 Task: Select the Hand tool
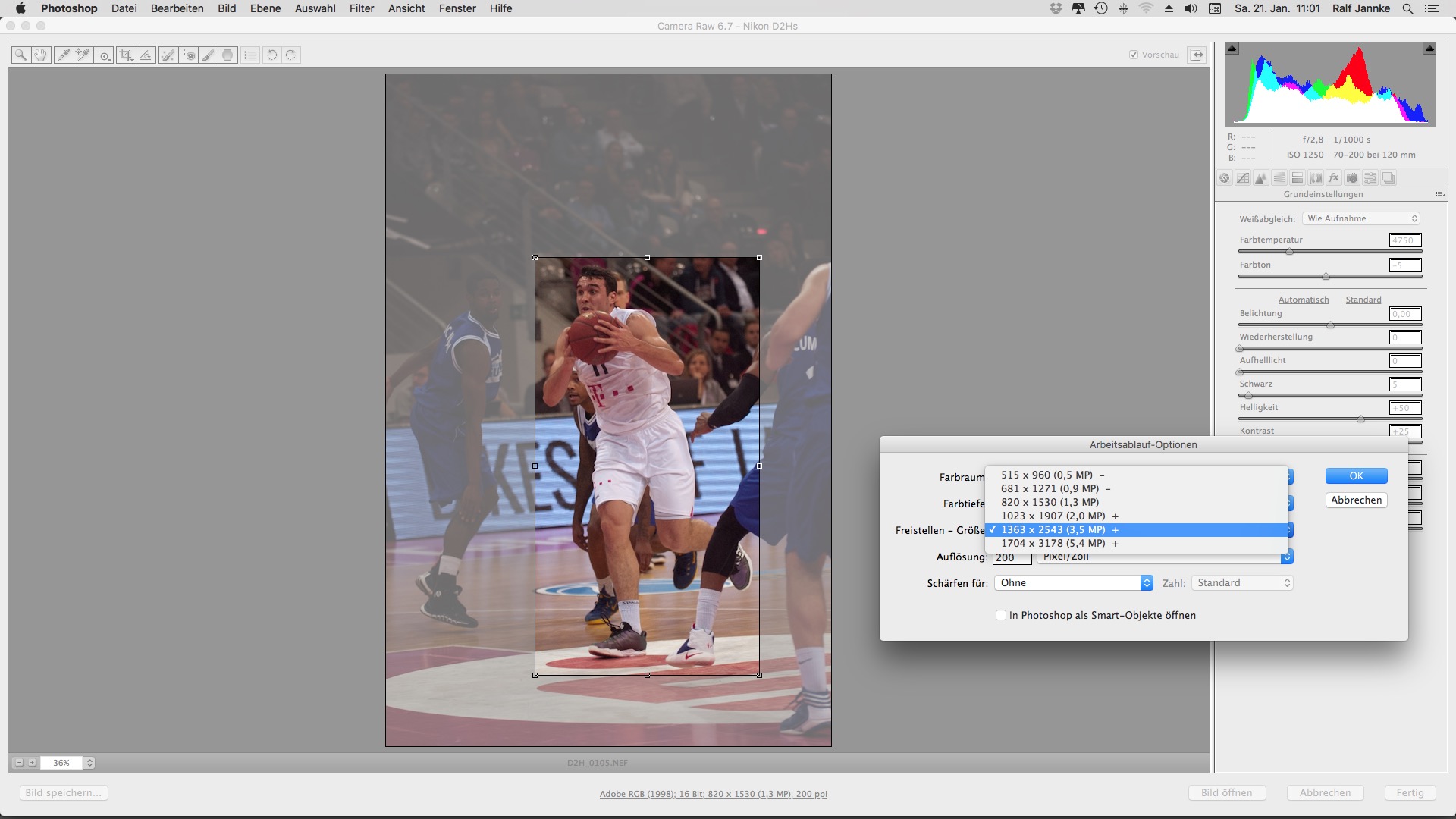tap(41, 55)
